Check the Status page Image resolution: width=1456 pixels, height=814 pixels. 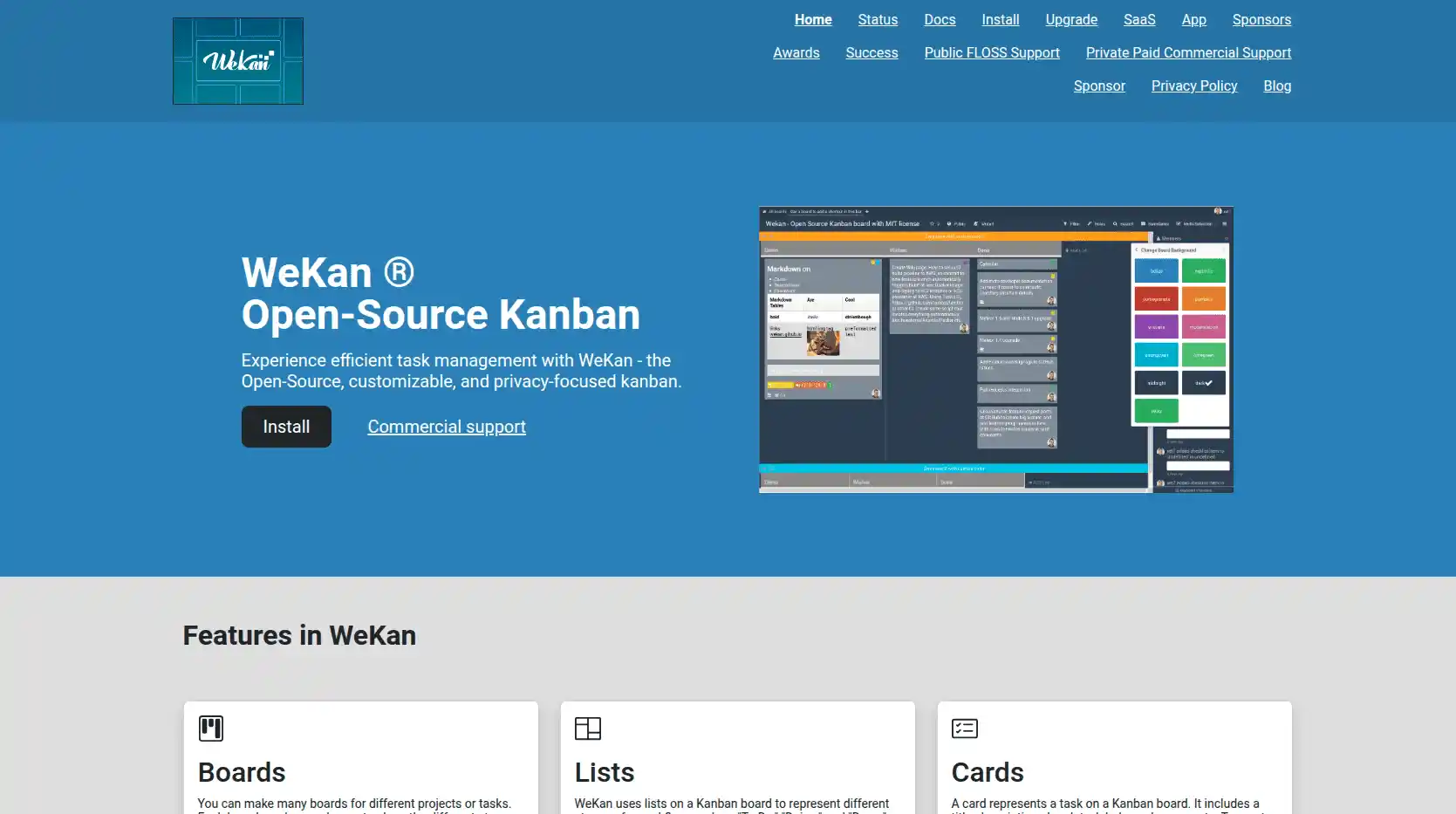878,19
